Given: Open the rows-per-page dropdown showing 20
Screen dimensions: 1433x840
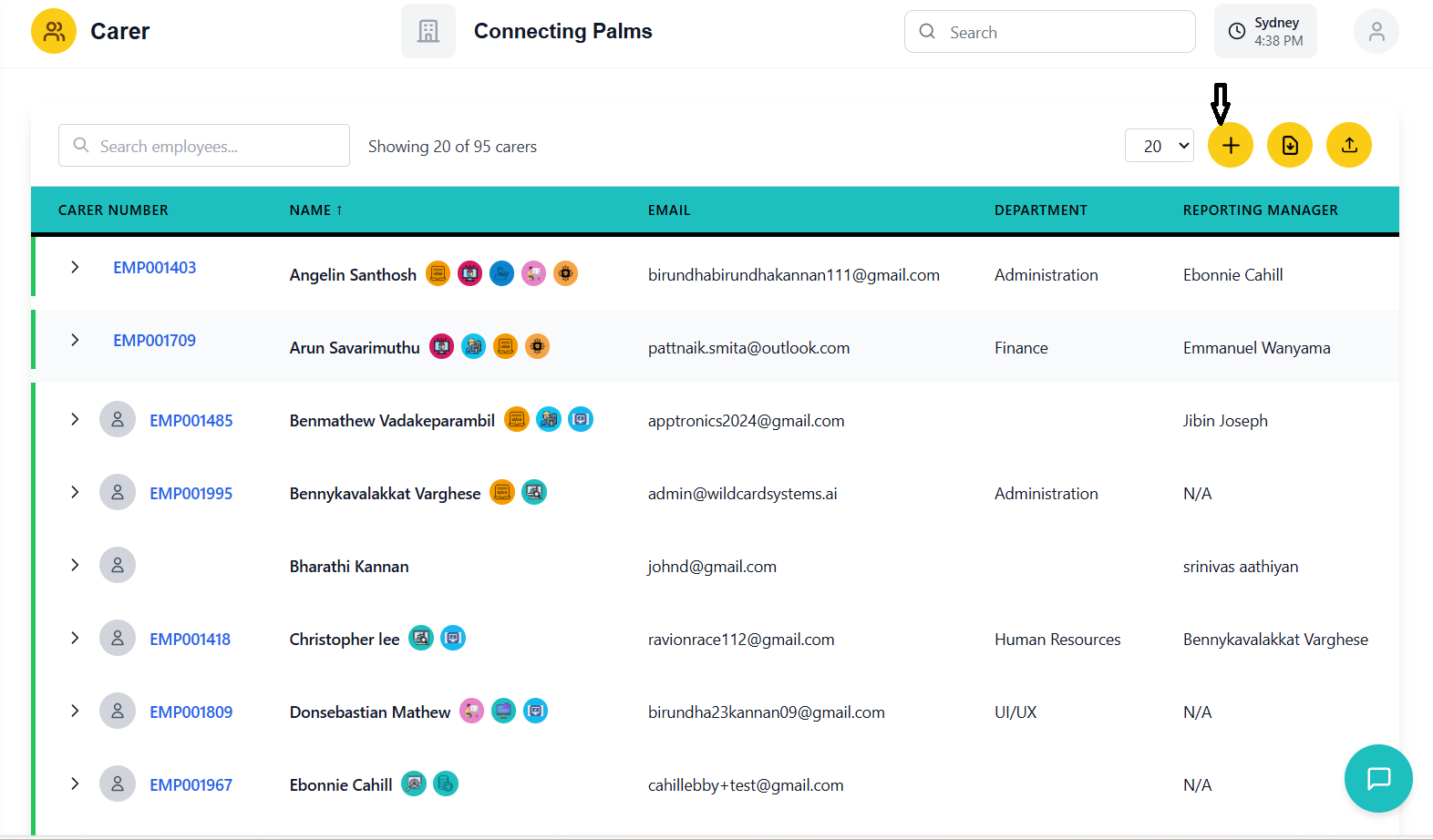Looking at the screenshot, I should click(1159, 146).
